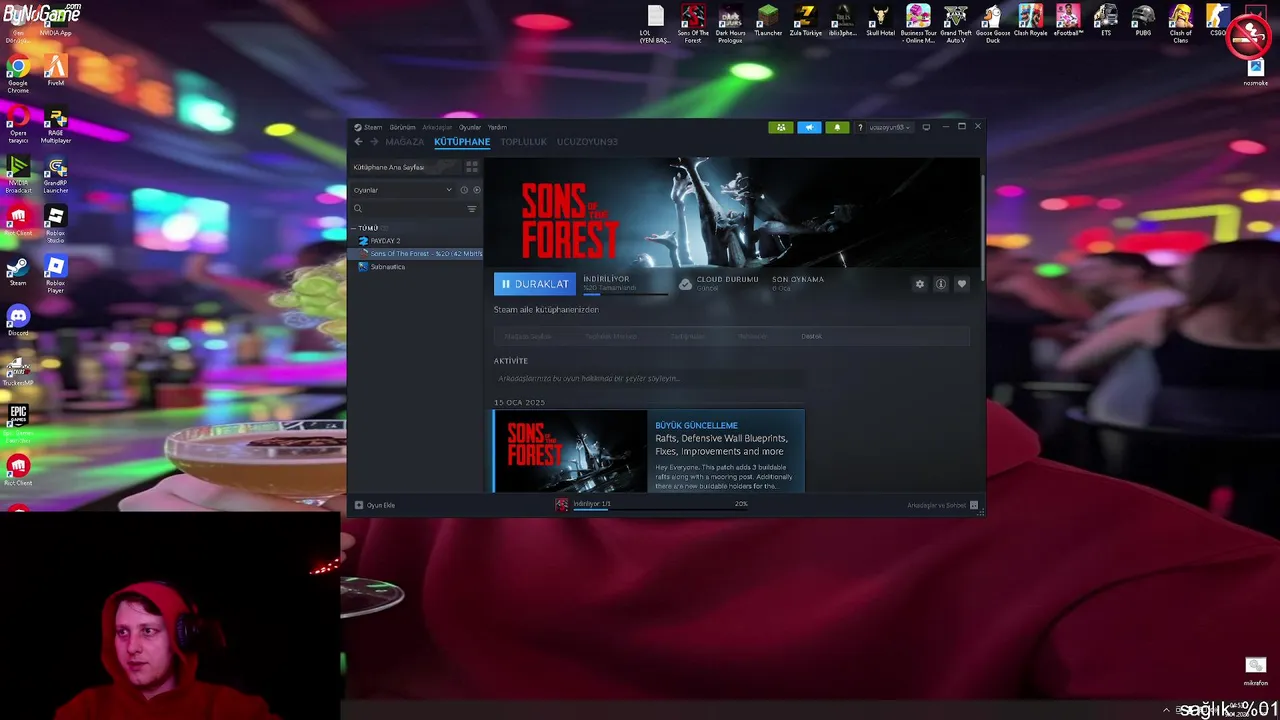Screen dimensions: 1280x720
Task: Open the Sons of the Forest update thumbnail
Action: pos(571,451)
